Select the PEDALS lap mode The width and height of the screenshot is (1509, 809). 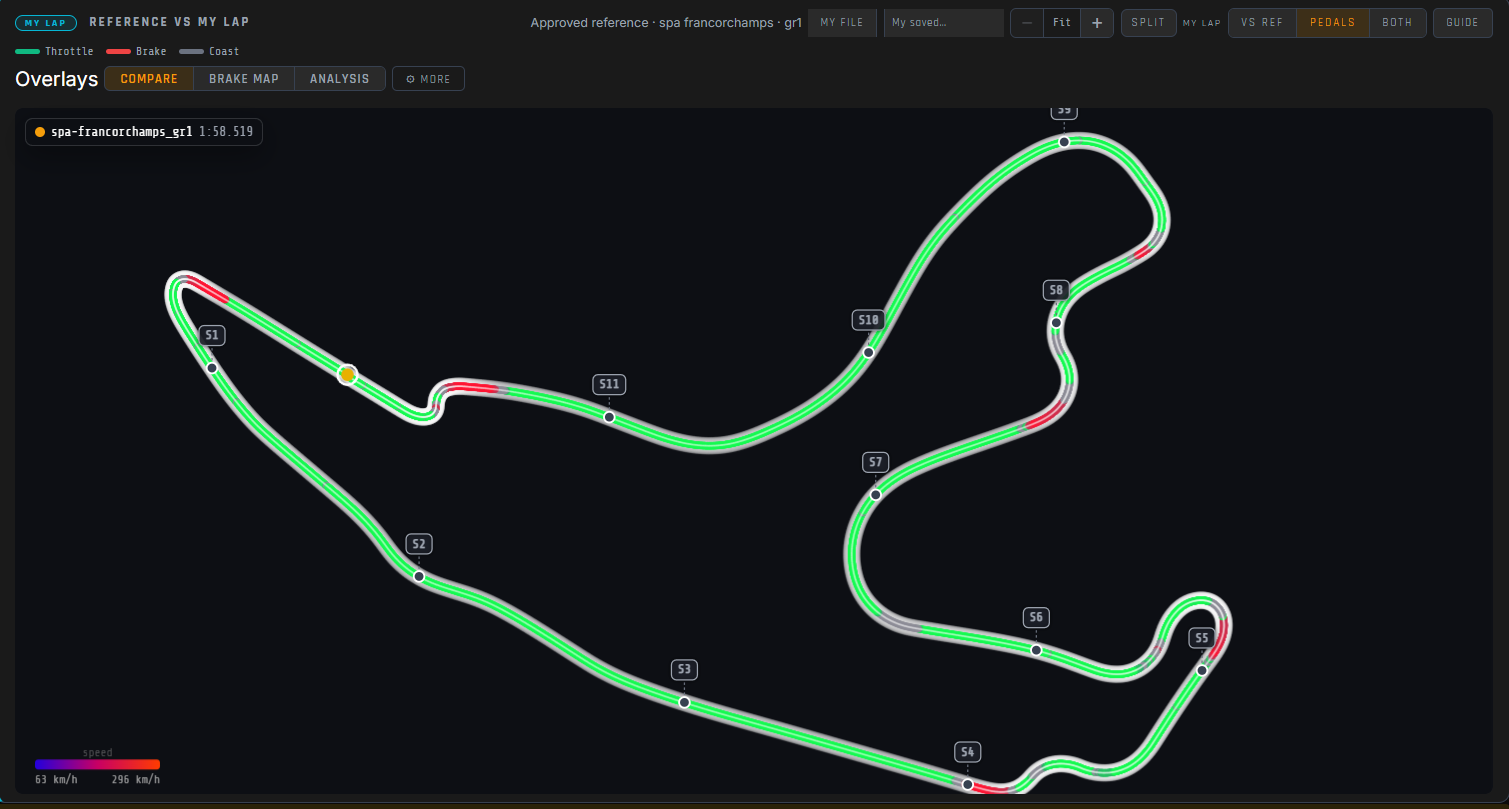(x=1333, y=23)
